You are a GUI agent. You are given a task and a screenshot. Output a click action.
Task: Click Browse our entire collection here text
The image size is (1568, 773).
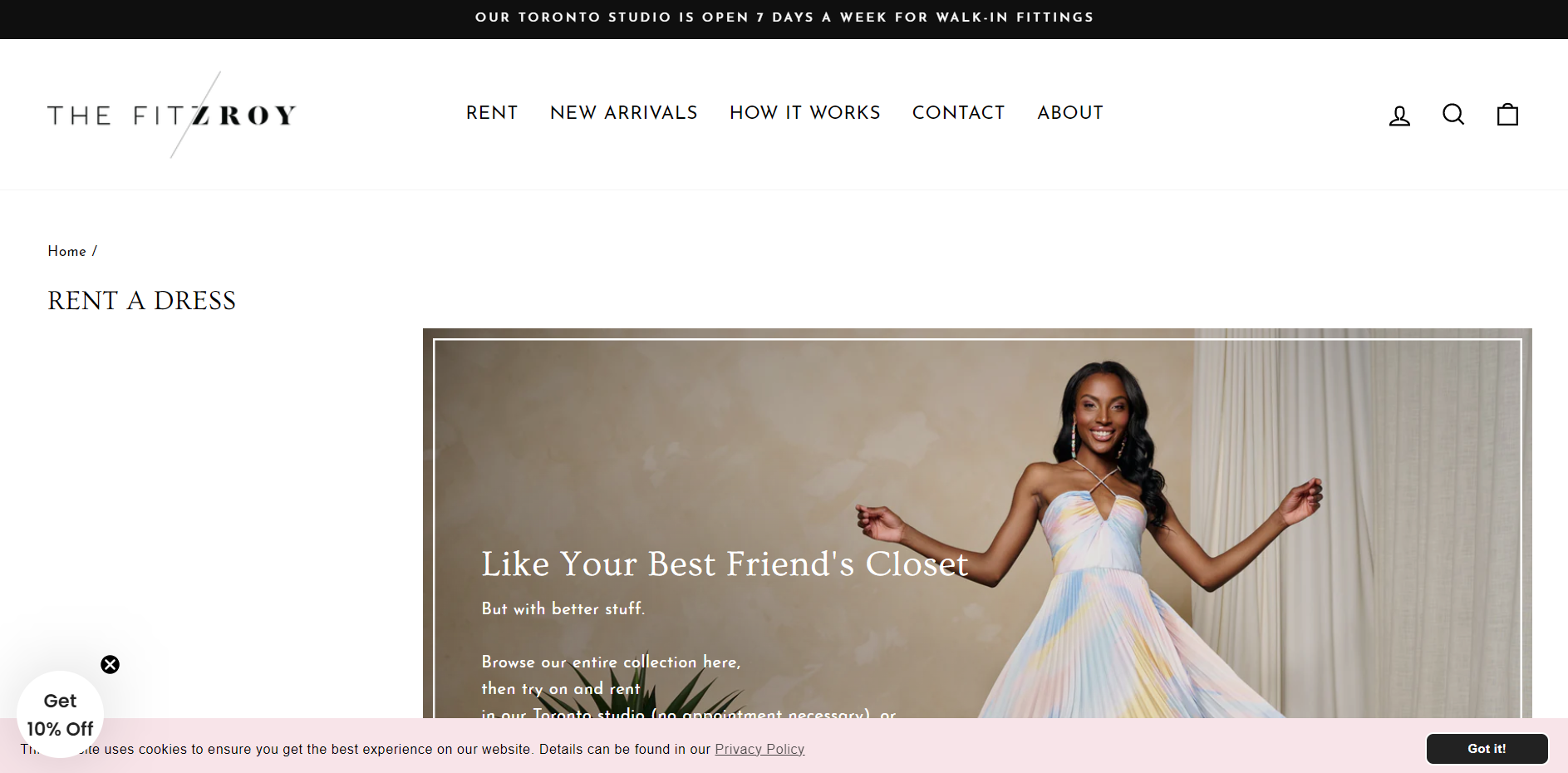(611, 662)
